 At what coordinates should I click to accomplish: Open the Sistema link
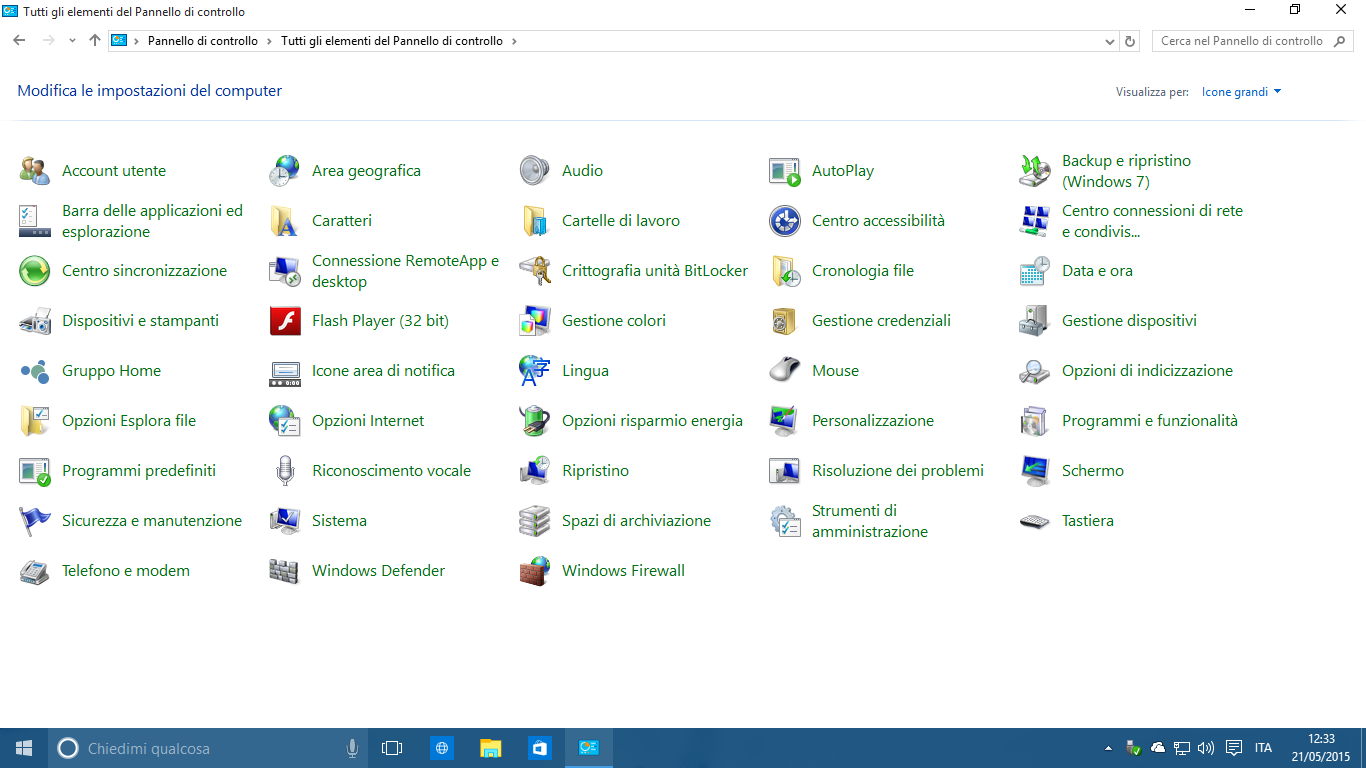tap(339, 521)
